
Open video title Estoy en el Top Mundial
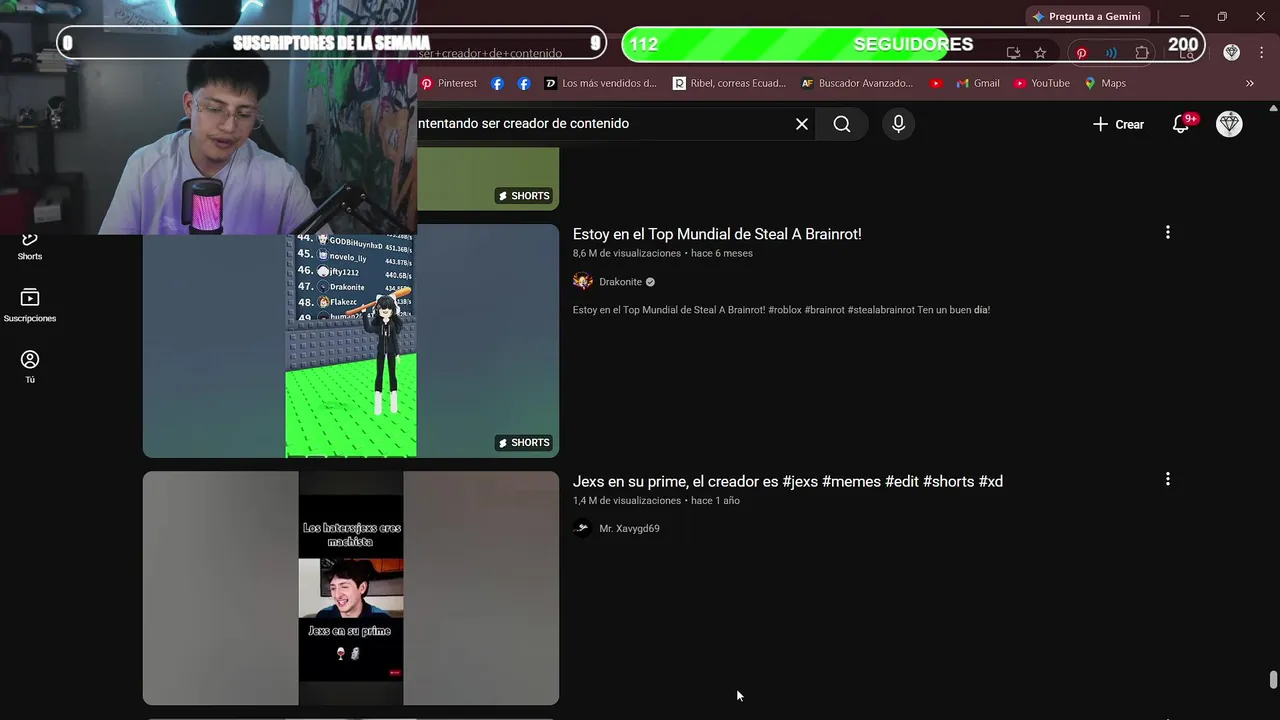(x=717, y=234)
